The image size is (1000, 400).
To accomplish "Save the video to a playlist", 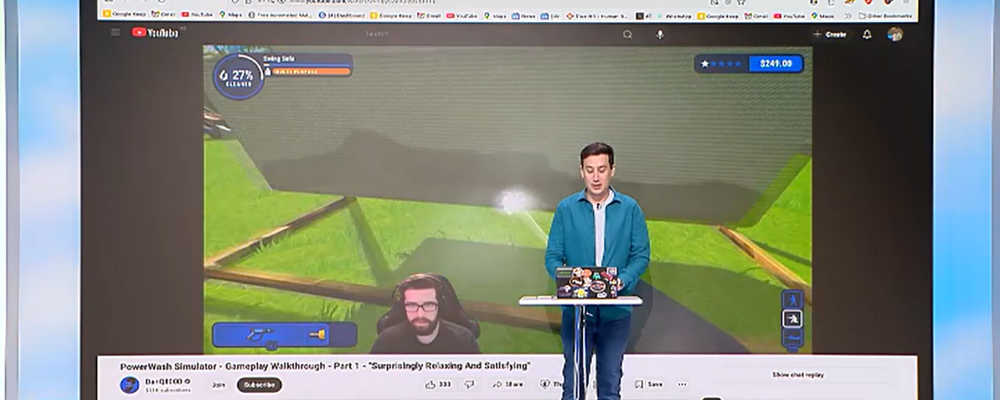I will point(649,384).
